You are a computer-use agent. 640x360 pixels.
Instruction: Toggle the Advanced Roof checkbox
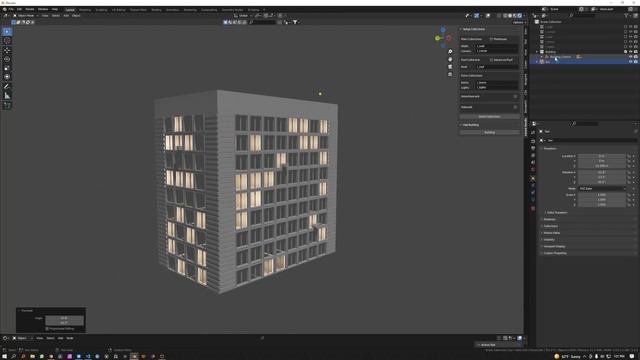(x=491, y=60)
